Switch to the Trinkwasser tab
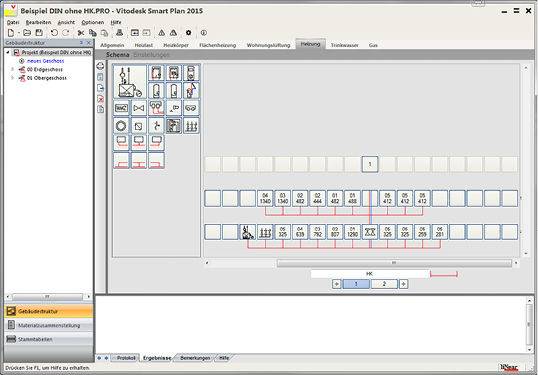538x375 pixels. coord(344,45)
